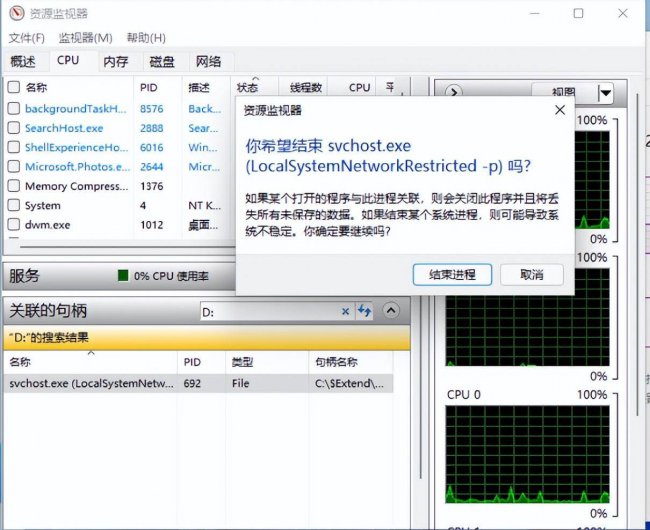Select the backgroundTaskH... process name
Viewport: 650px width, 530px height.
tap(75, 109)
